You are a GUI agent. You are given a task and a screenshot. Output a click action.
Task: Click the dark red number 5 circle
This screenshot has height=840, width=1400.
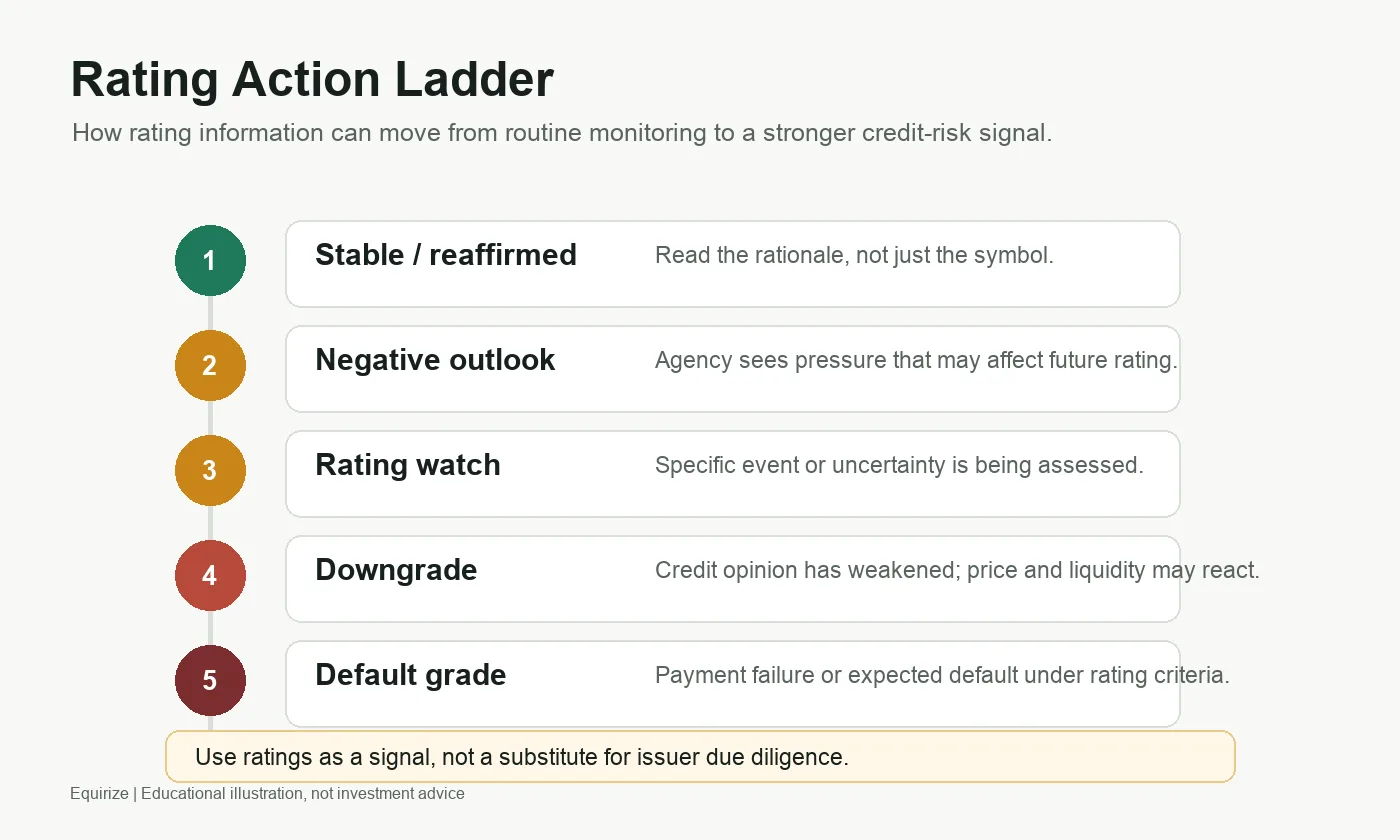pos(210,680)
